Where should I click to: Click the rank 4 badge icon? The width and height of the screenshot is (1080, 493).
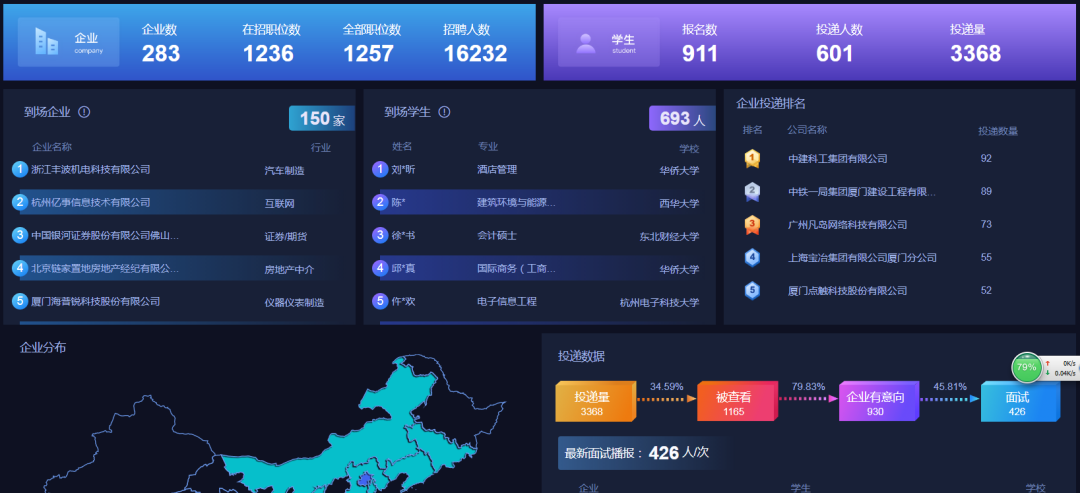pyautogui.click(x=752, y=257)
